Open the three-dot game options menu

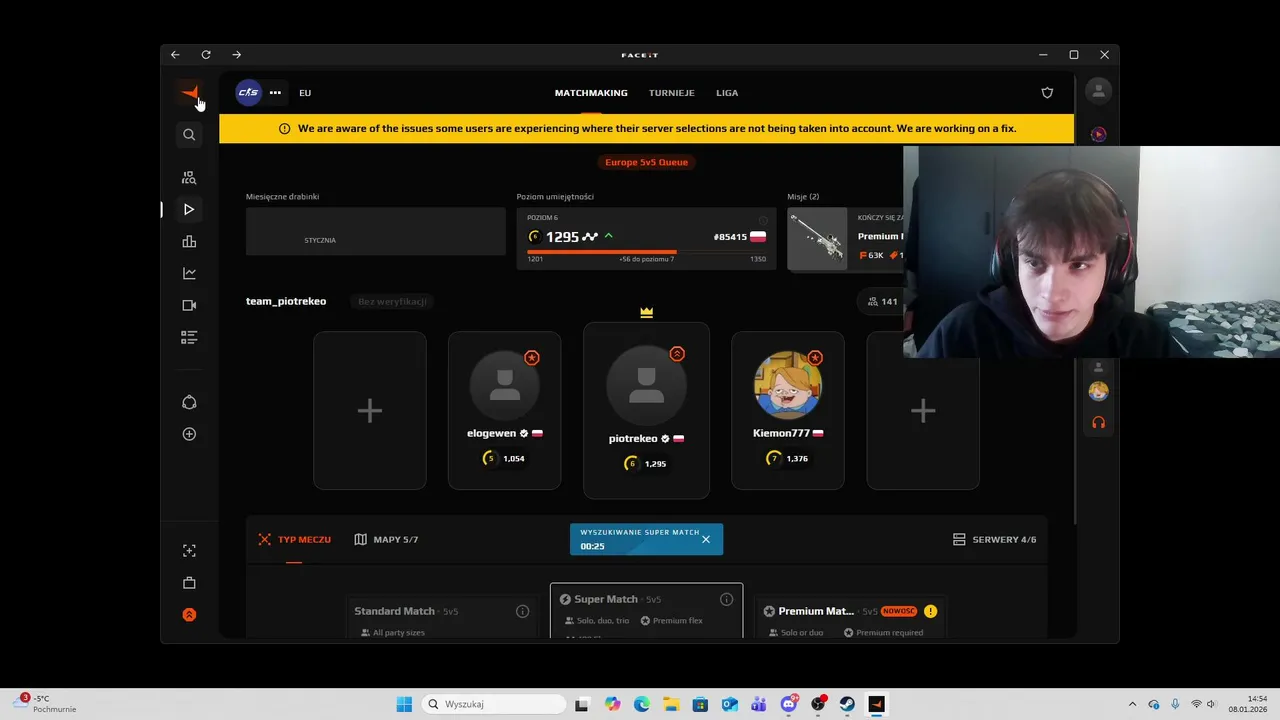(275, 92)
